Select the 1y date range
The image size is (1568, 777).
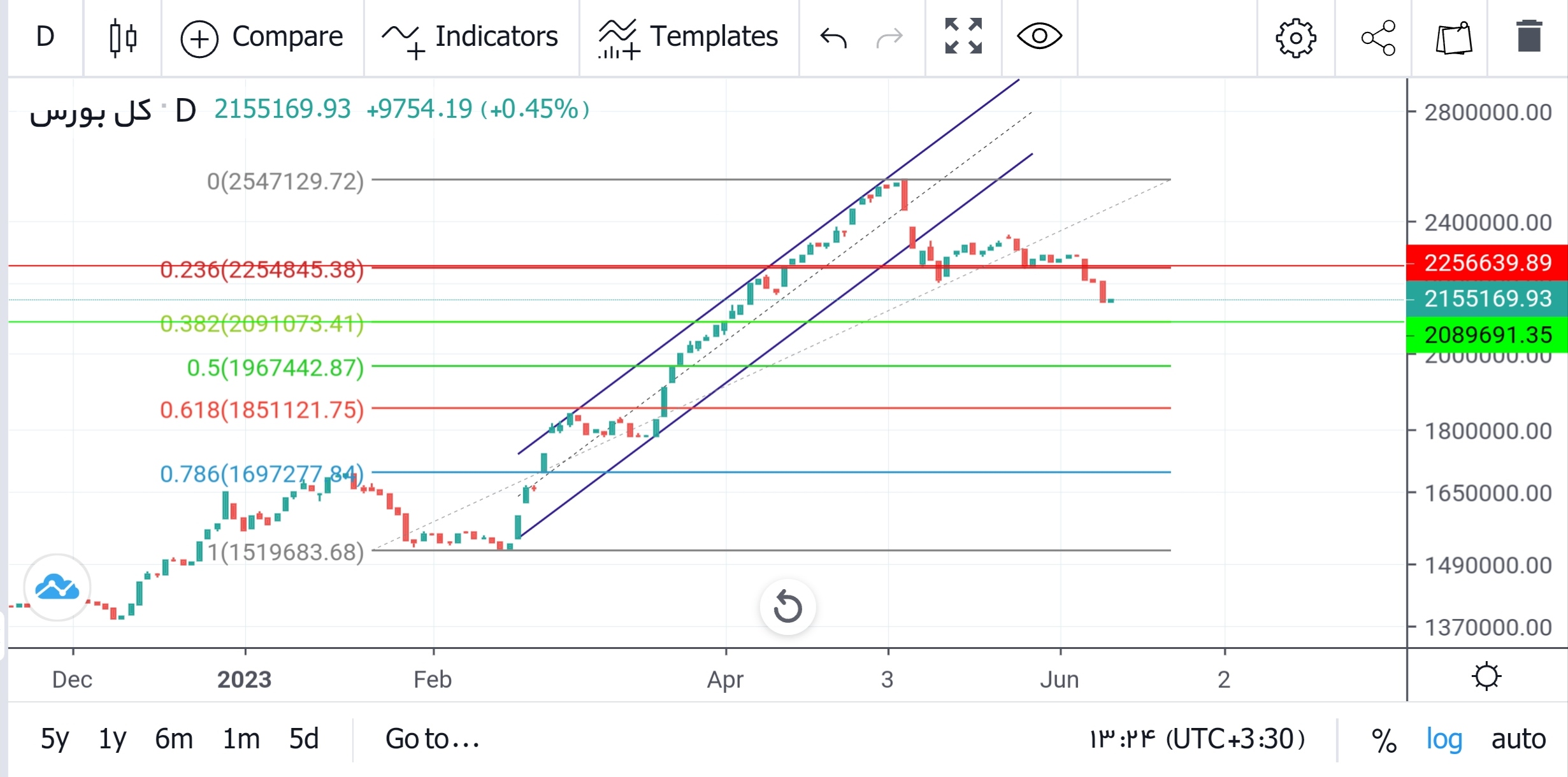(112, 739)
